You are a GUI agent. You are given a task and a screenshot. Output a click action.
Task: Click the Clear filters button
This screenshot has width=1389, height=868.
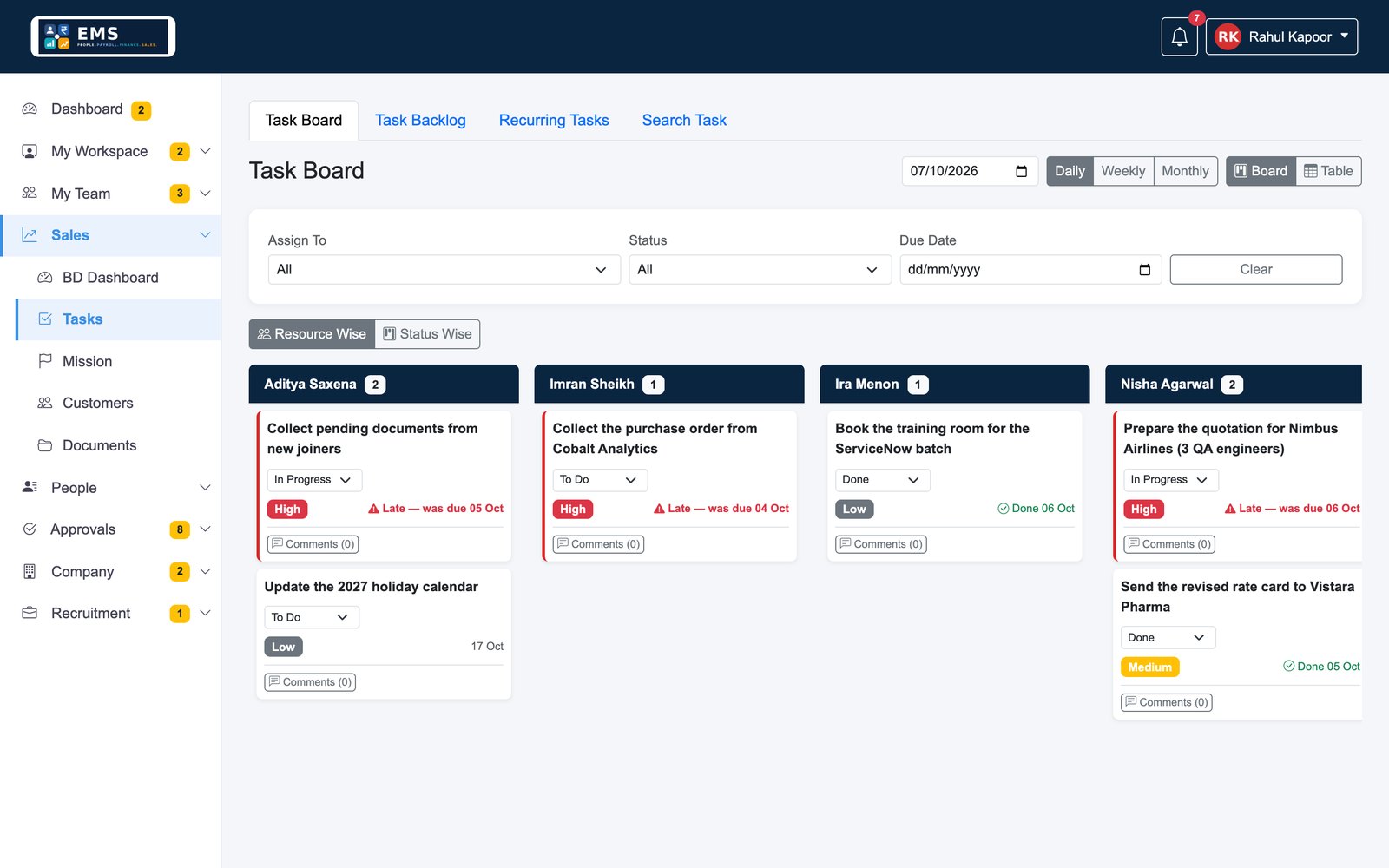1256,270
